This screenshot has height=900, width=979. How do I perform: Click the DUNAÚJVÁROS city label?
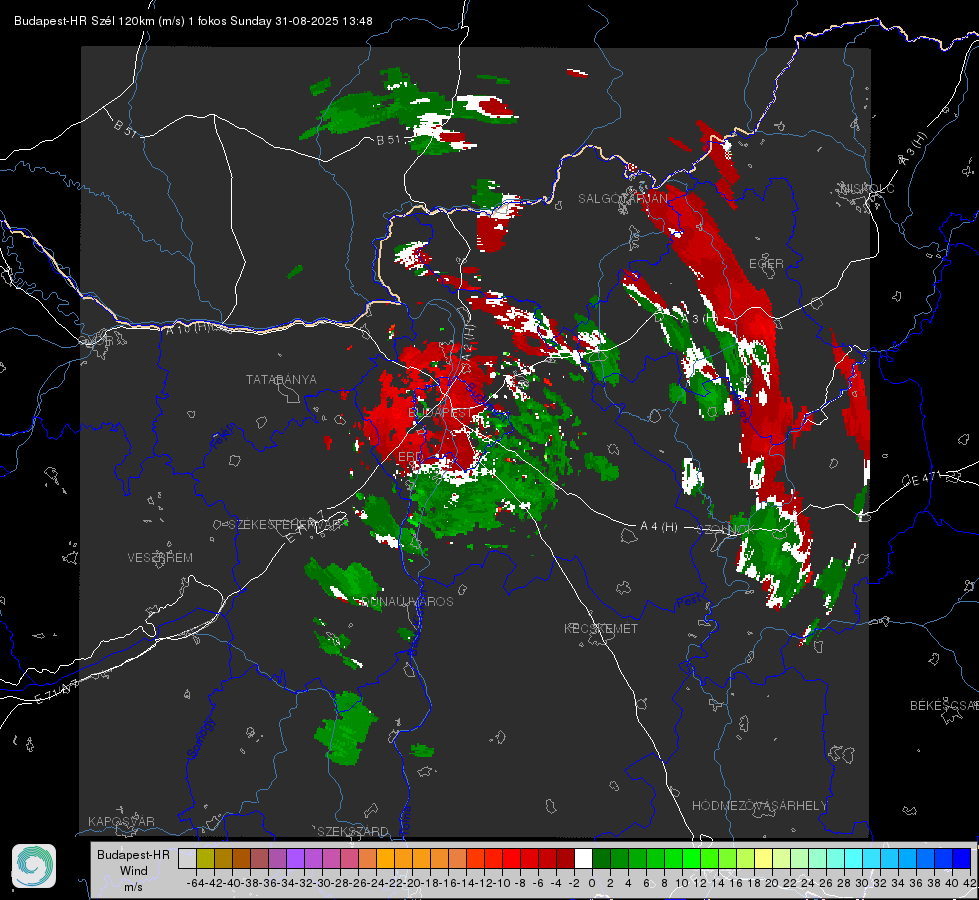[x=407, y=601]
